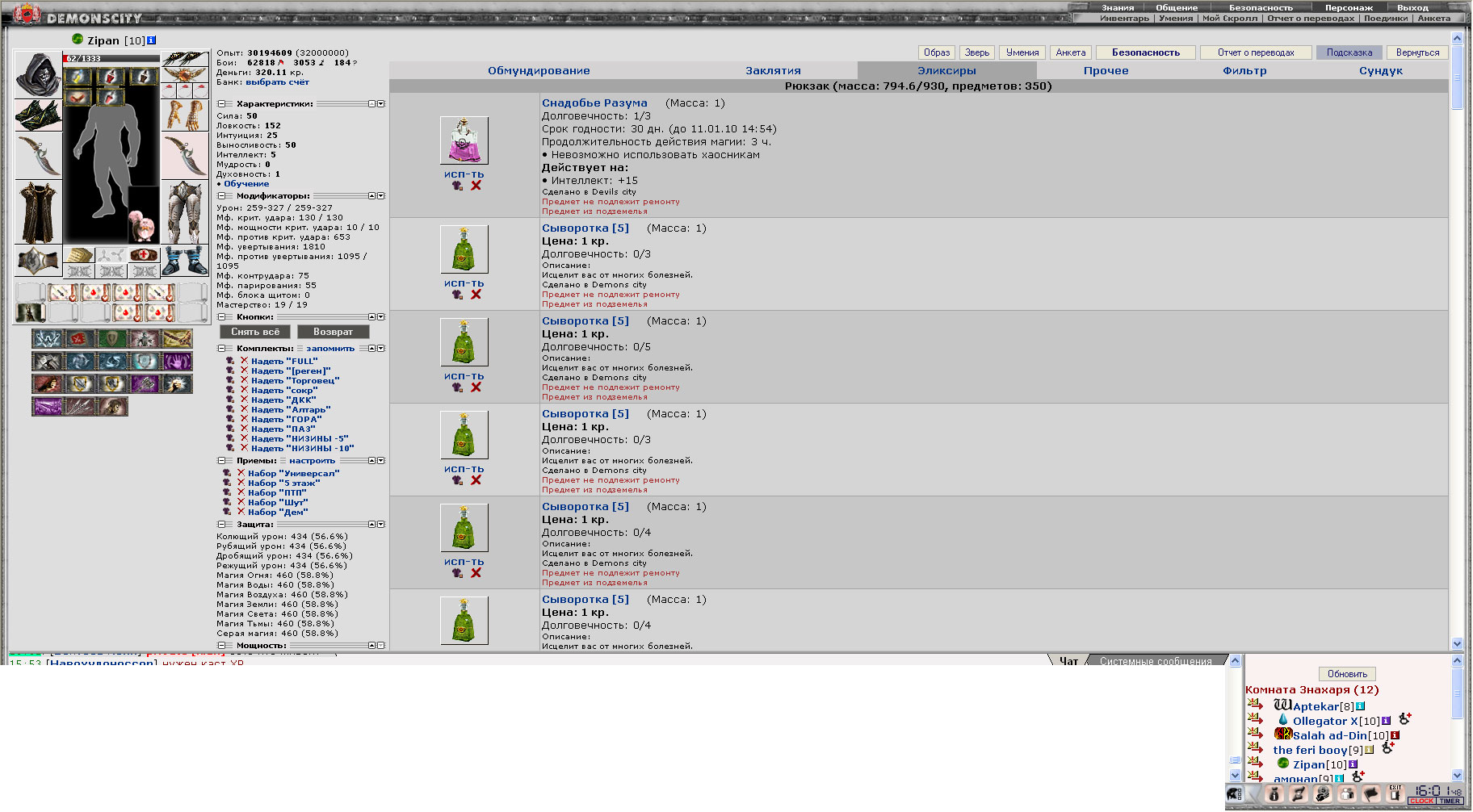Open the Сундук tab
This screenshot has width=1473, height=812.
[1380, 71]
